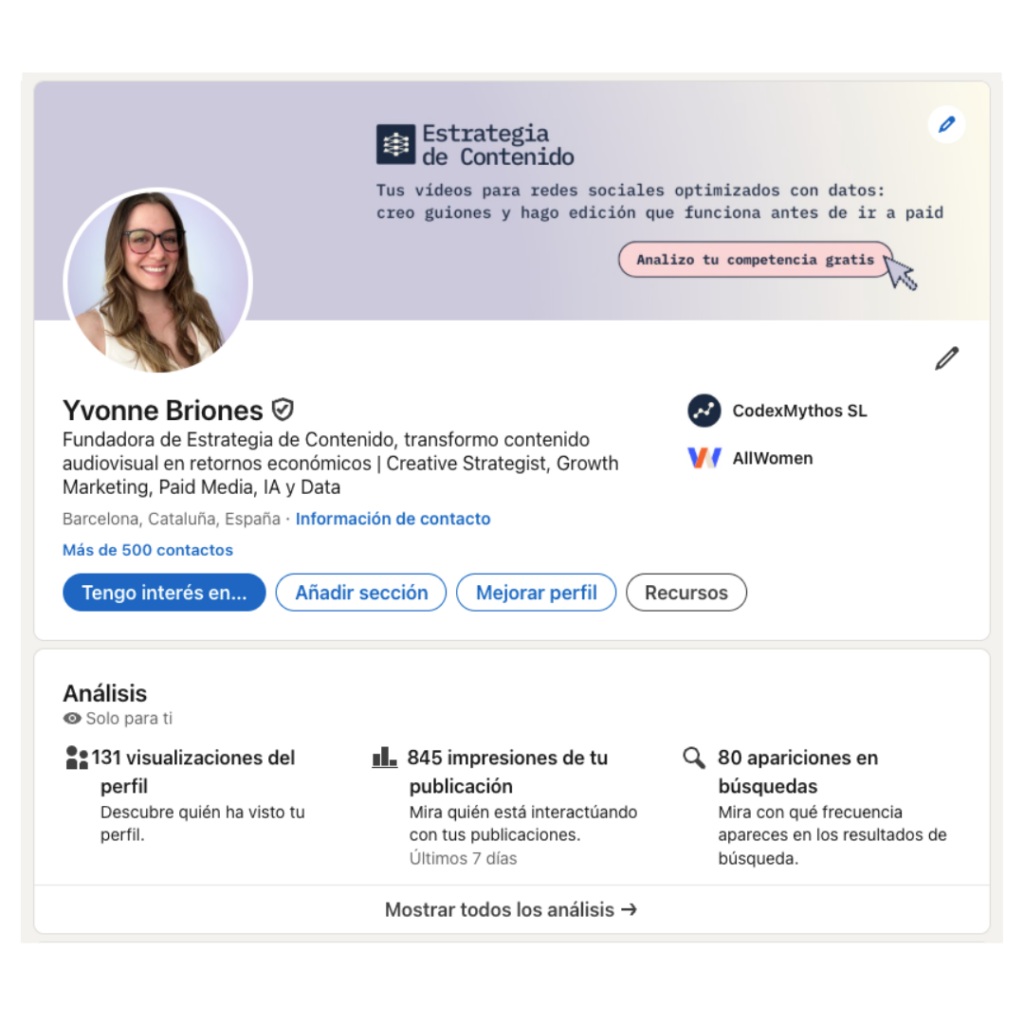Click the post impressions bar chart icon
Image resolution: width=1024 pixels, height=1024 pixels.
[x=384, y=758]
